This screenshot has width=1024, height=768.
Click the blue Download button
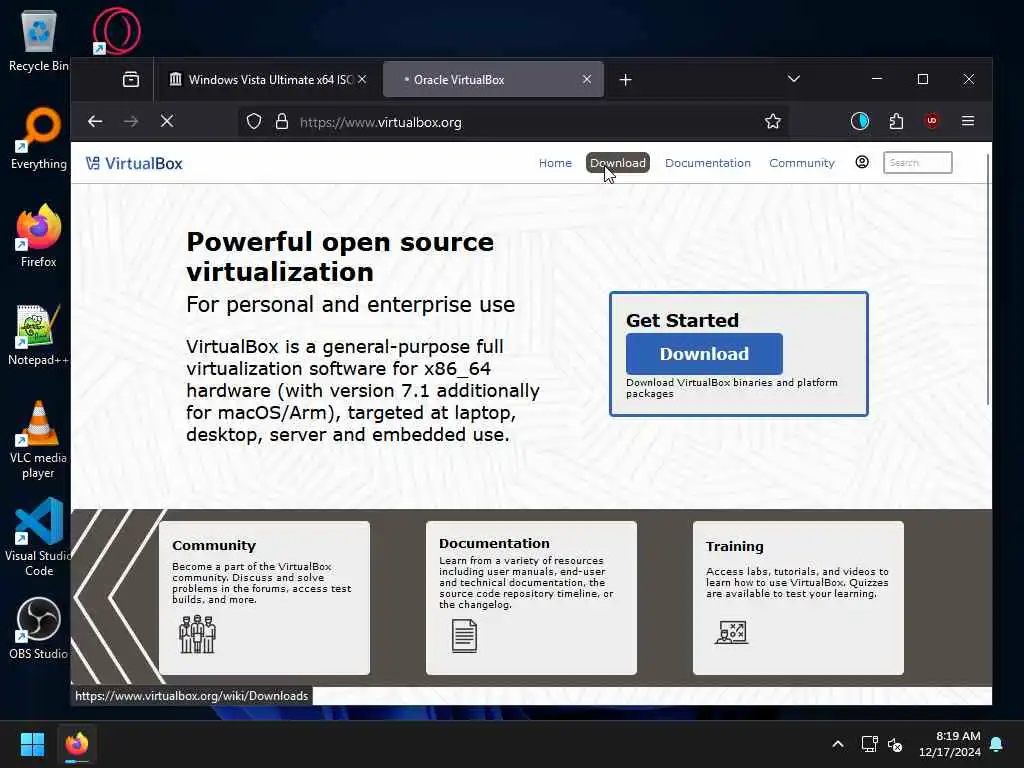pos(704,353)
